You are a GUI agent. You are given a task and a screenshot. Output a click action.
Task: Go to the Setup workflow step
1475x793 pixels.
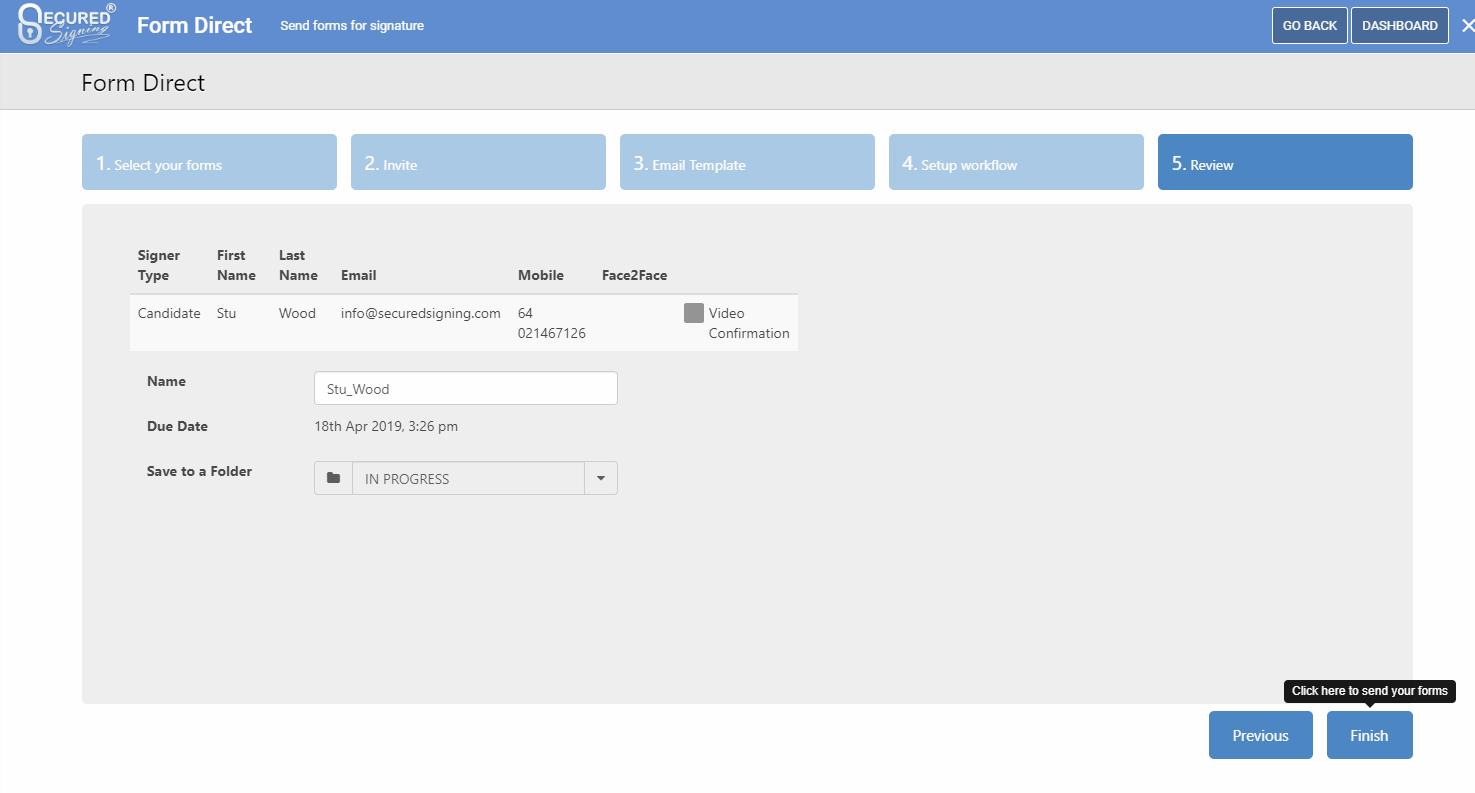coord(1016,161)
